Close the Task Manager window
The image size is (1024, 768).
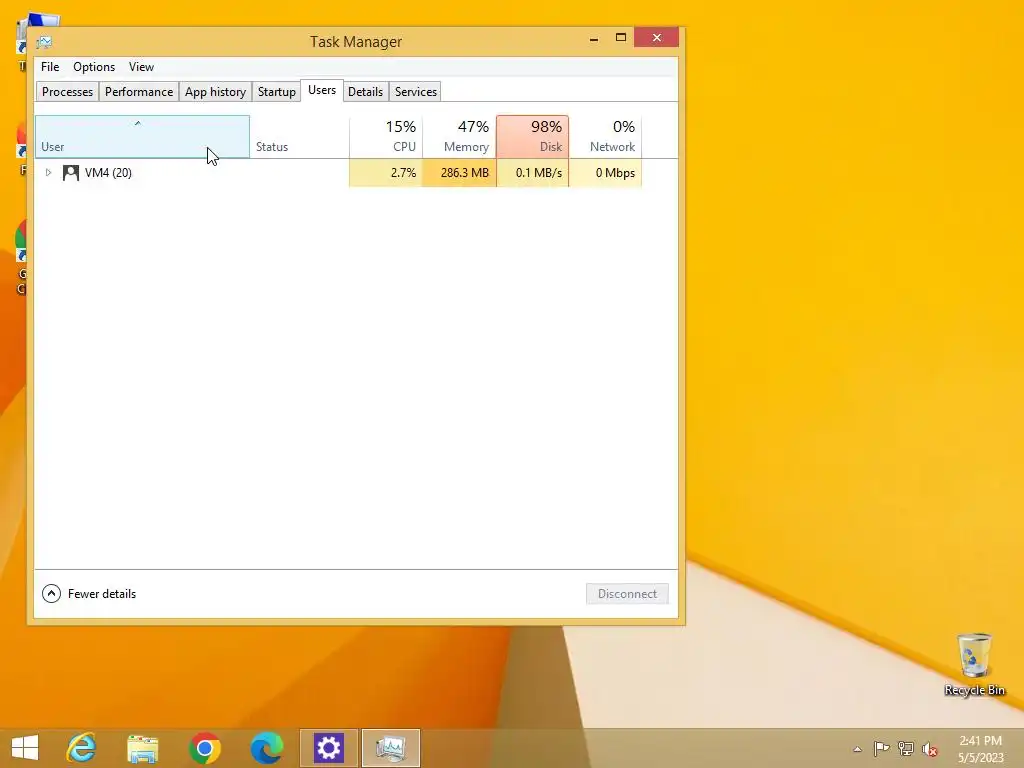[x=656, y=37]
